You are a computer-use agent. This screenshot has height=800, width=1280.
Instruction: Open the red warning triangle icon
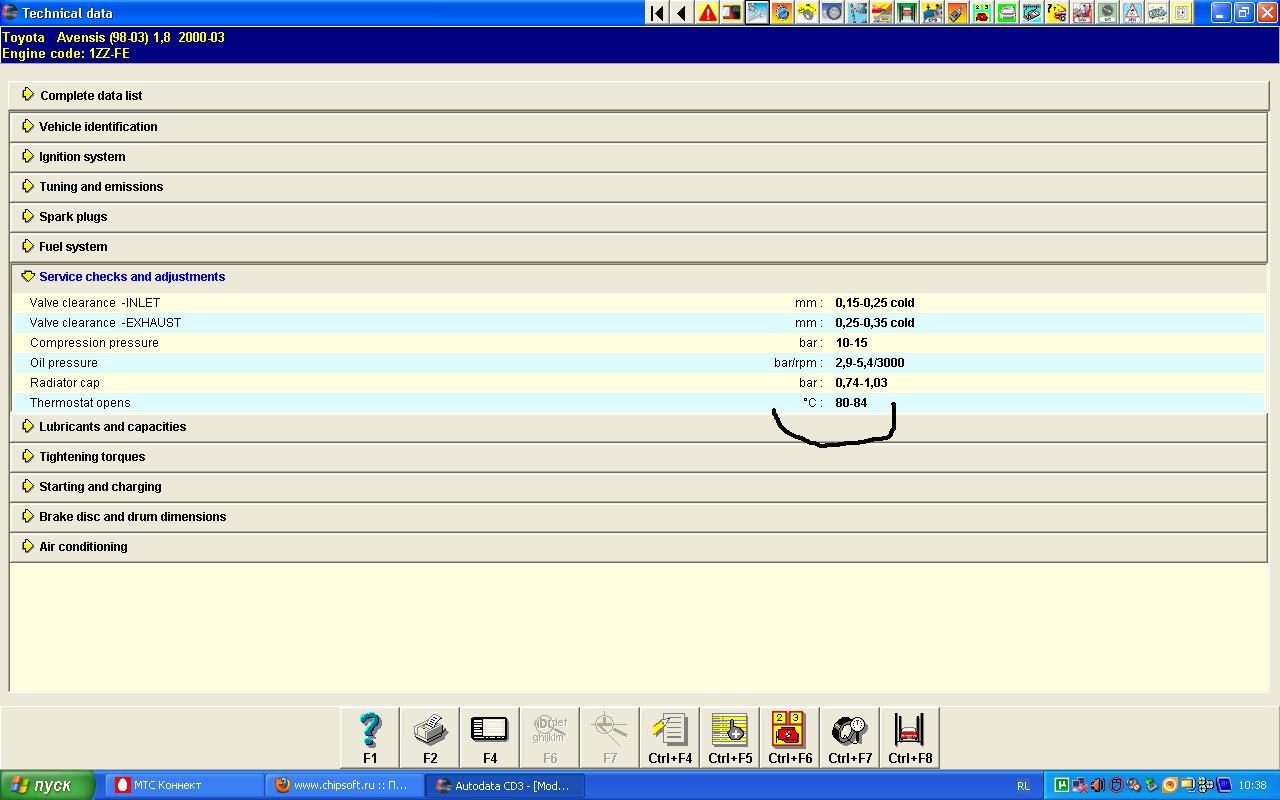tap(707, 13)
